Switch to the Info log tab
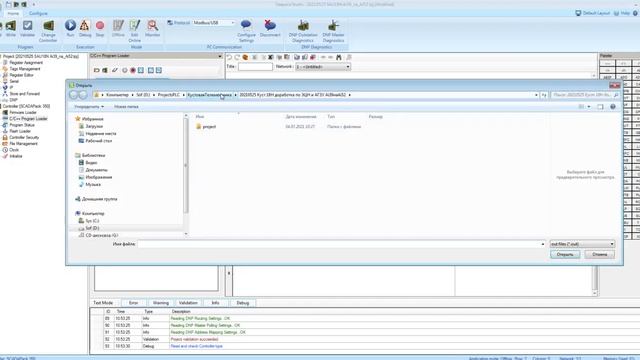The height and width of the screenshot is (360, 640). coord(216,303)
